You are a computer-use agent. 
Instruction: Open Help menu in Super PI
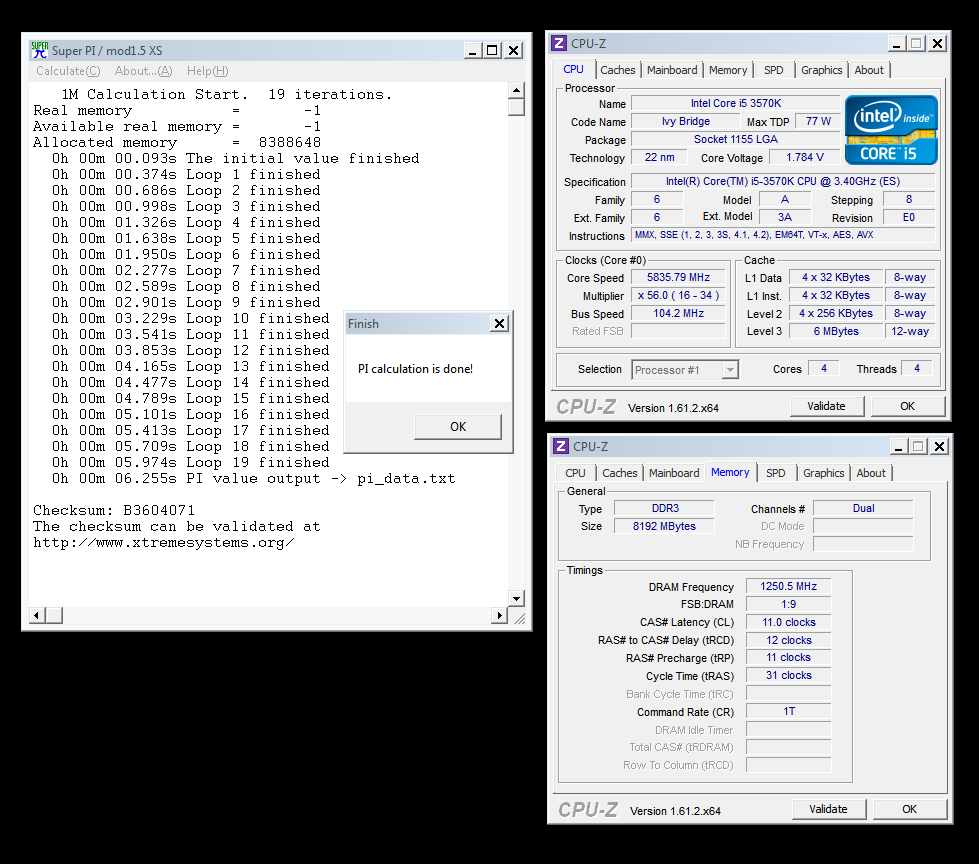pyautogui.click(x=208, y=71)
